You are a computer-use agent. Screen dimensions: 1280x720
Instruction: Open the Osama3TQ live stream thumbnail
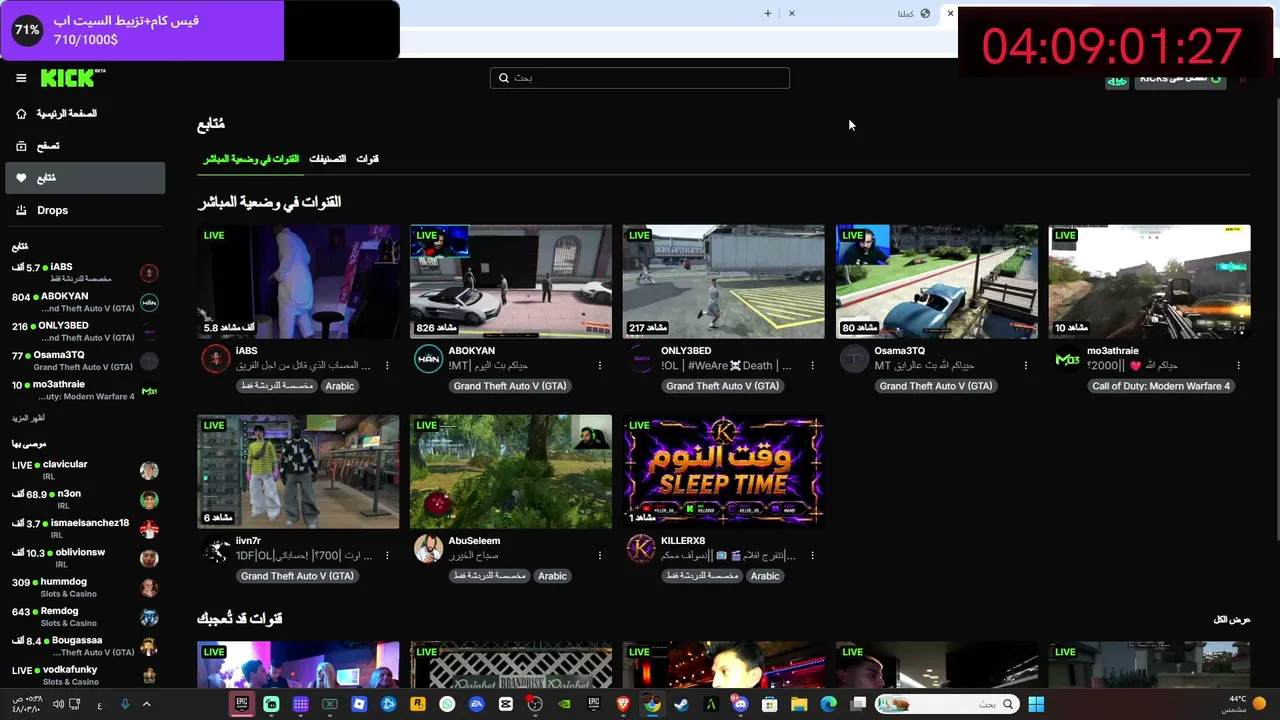coord(936,282)
